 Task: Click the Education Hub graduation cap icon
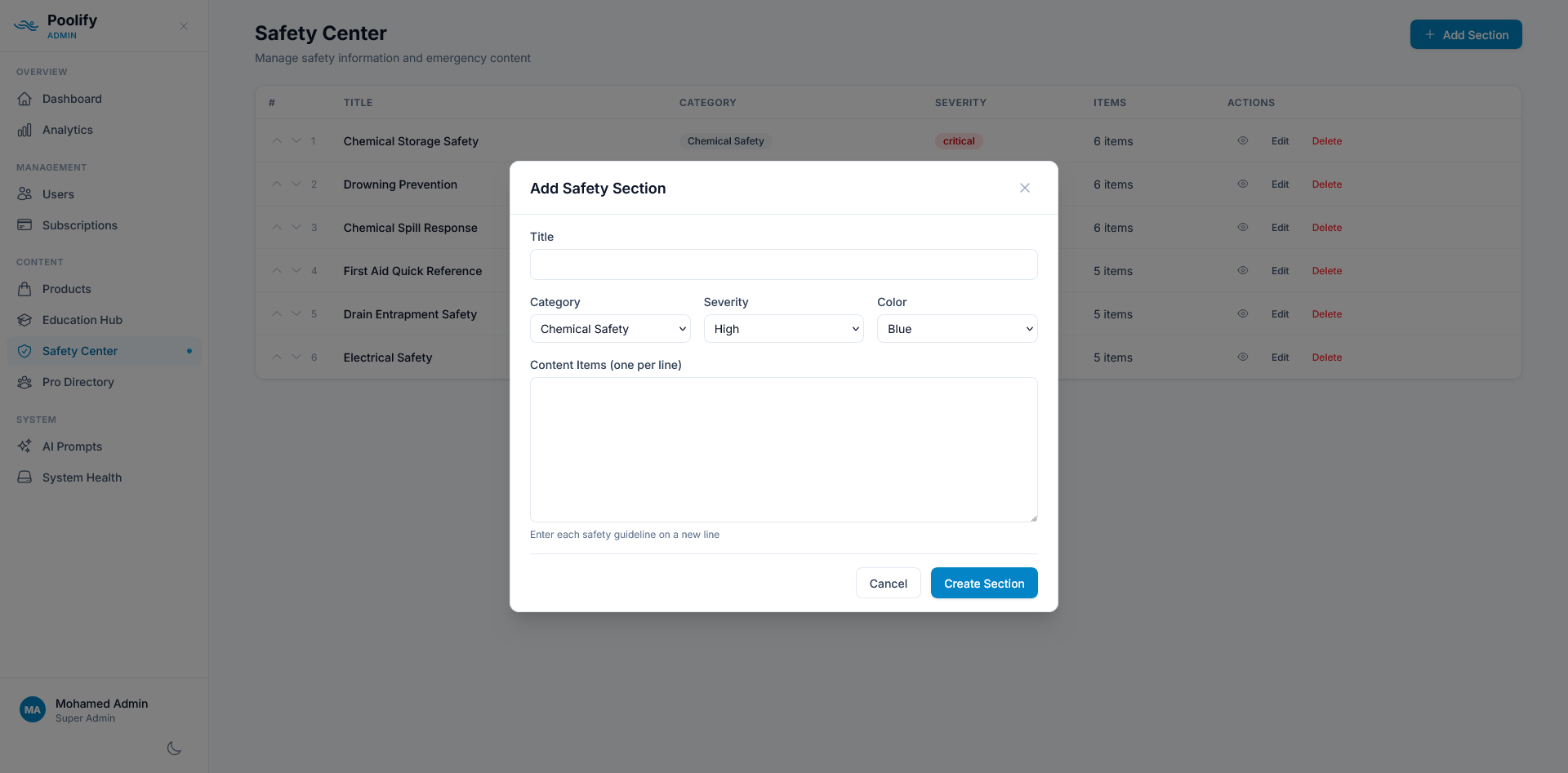tap(24, 320)
